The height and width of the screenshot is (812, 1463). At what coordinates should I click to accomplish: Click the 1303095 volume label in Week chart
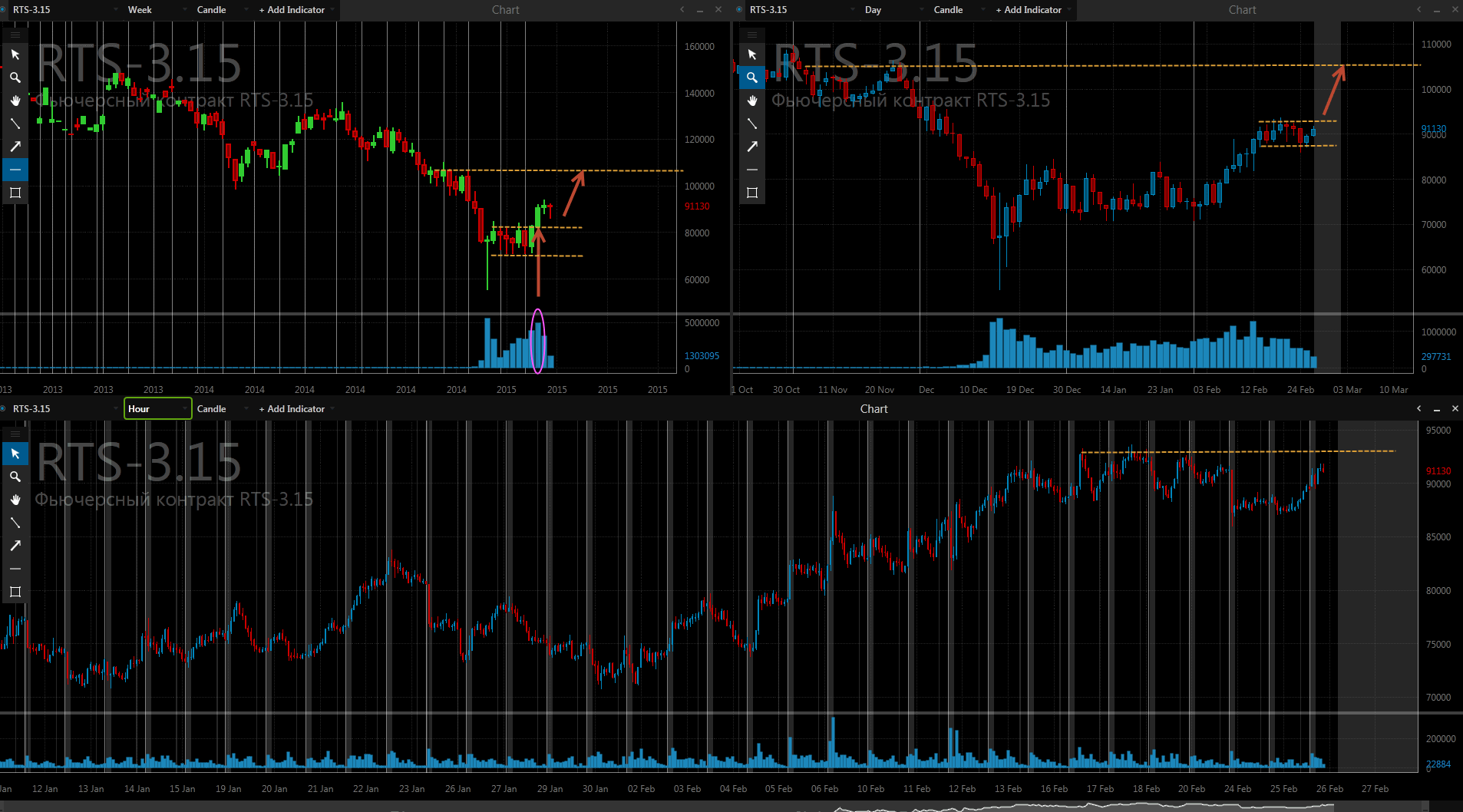pyautogui.click(x=702, y=356)
